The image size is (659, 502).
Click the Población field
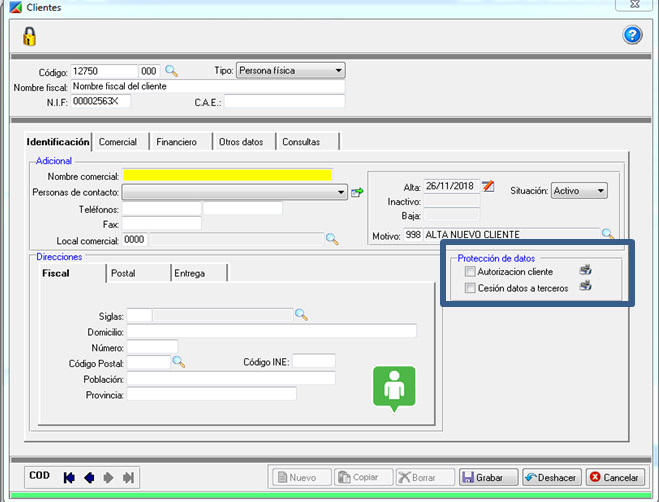231,378
